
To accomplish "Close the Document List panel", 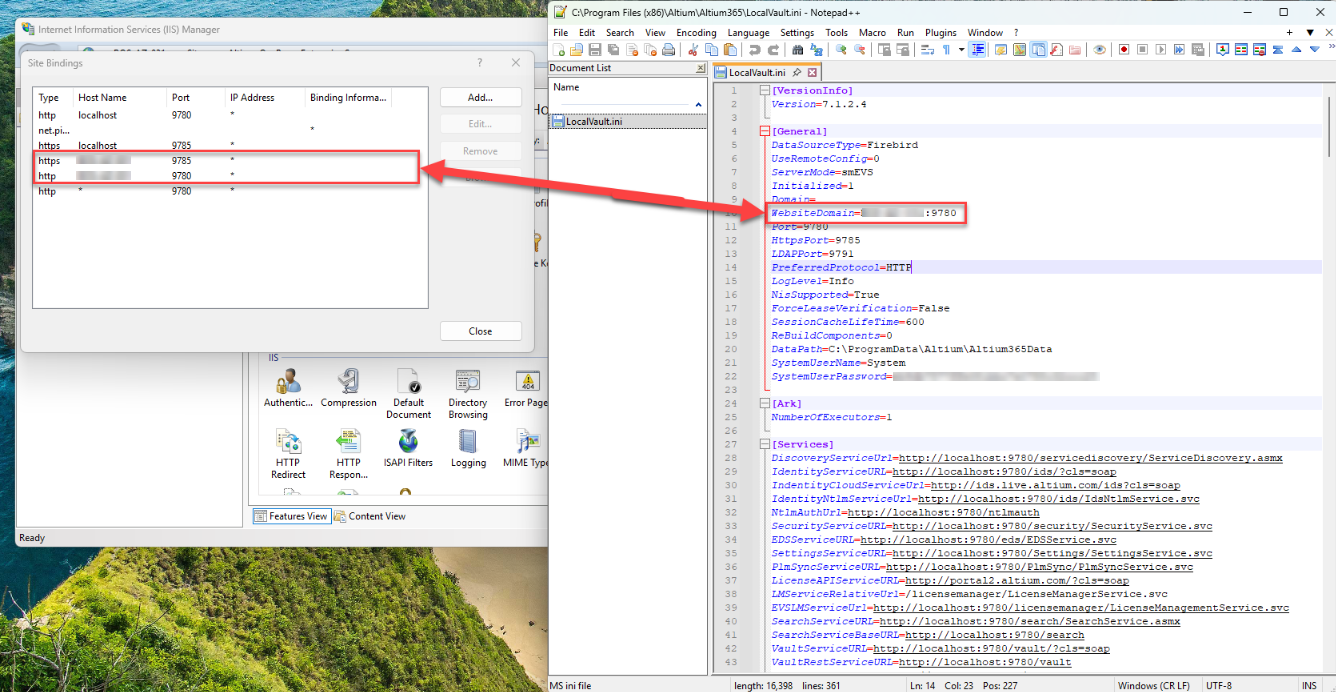I will (x=700, y=69).
